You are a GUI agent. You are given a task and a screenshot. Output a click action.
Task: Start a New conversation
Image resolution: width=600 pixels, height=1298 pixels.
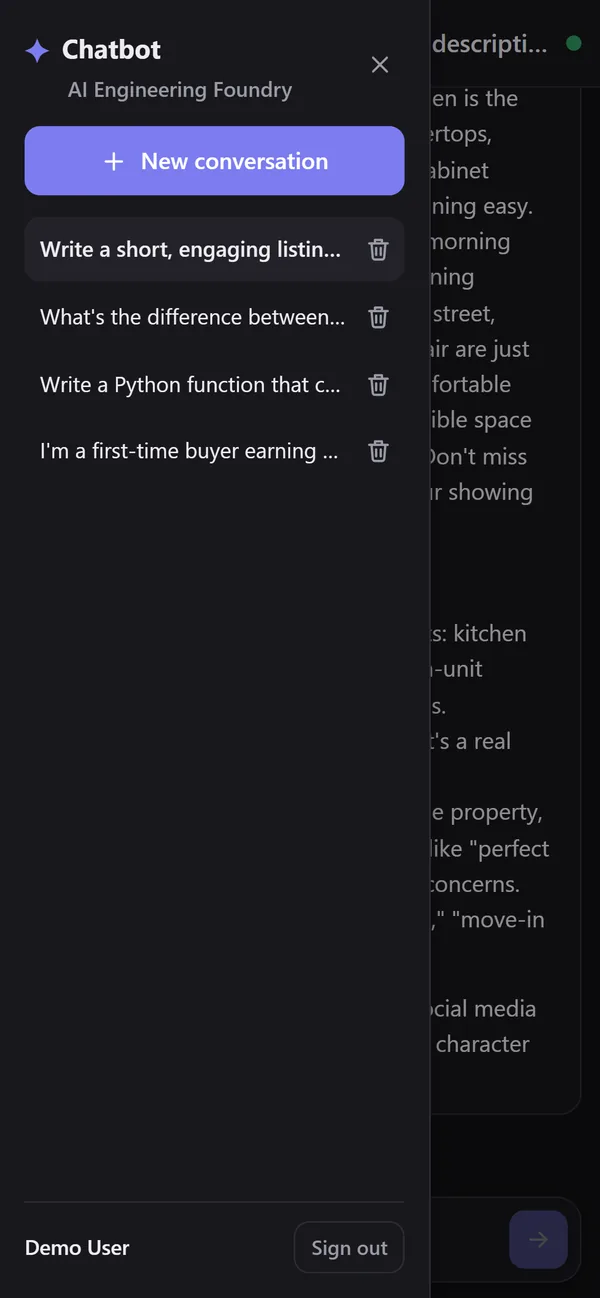click(x=214, y=161)
